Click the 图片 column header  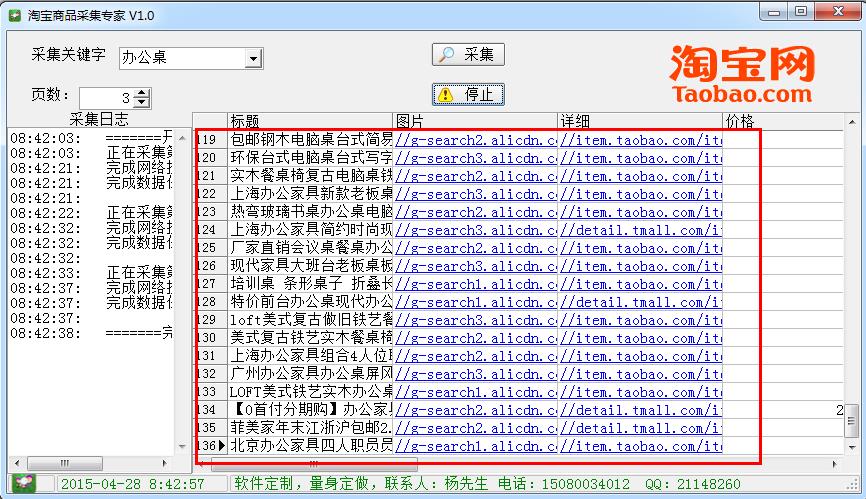click(475, 121)
